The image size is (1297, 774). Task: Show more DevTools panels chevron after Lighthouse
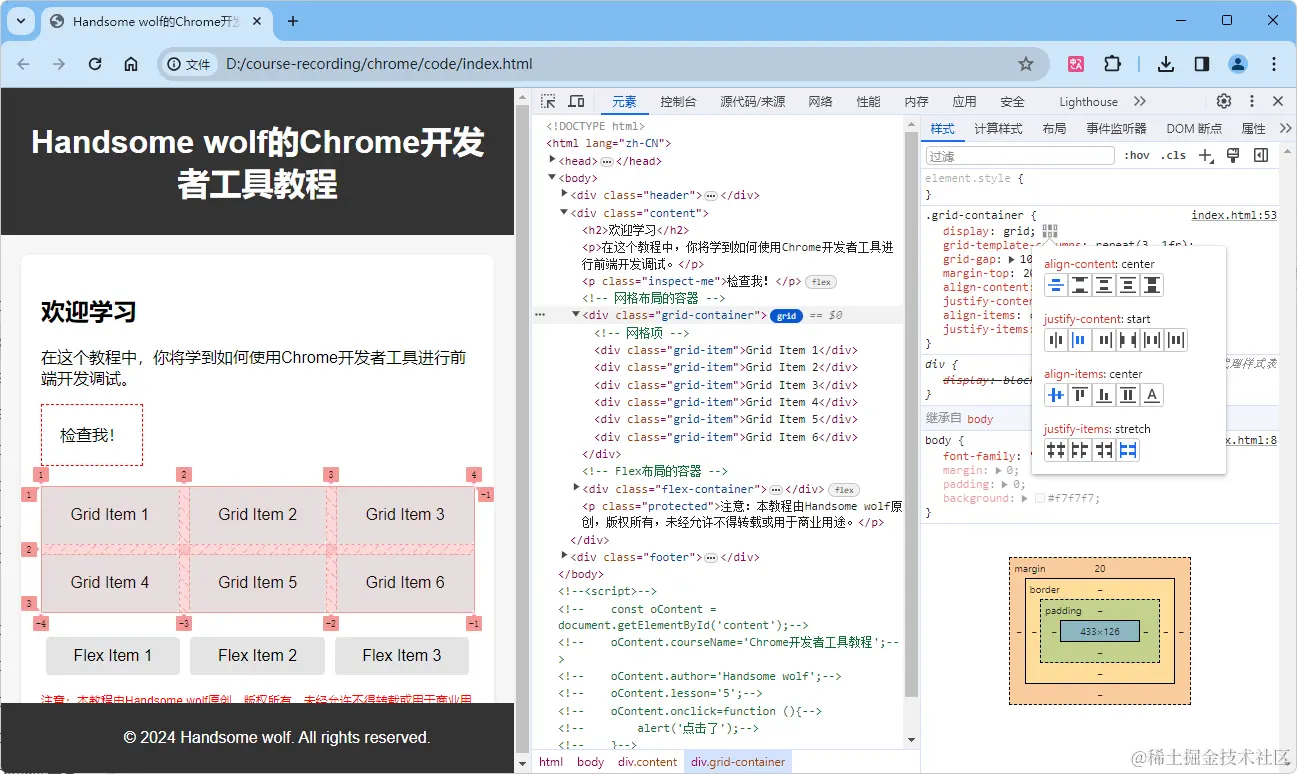[1140, 101]
